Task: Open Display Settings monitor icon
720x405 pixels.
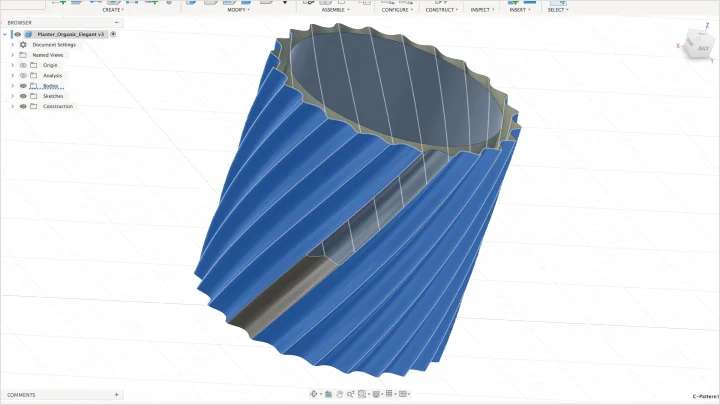Action: point(375,394)
